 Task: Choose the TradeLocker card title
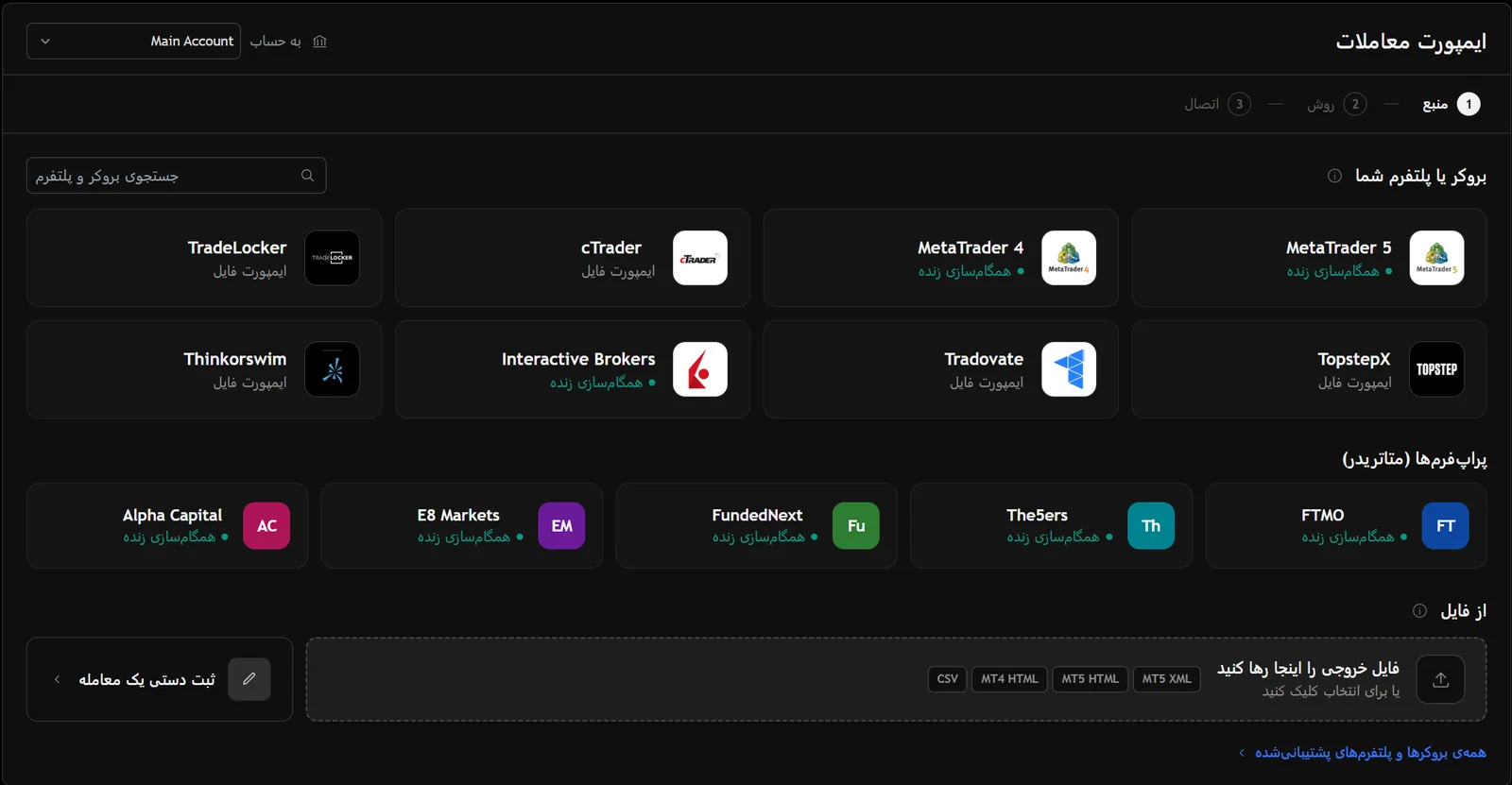click(x=237, y=247)
